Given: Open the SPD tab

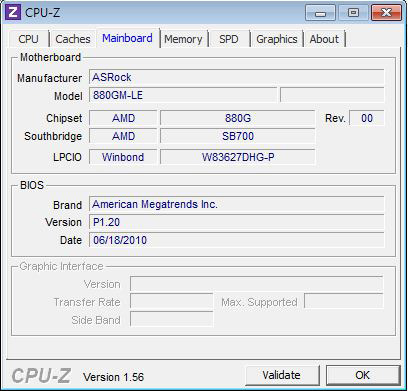Looking at the screenshot, I should point(229,39).
